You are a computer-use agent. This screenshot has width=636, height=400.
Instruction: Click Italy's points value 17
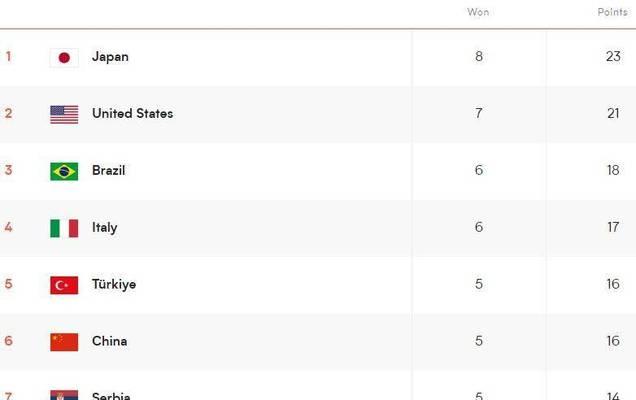(613, 227)
